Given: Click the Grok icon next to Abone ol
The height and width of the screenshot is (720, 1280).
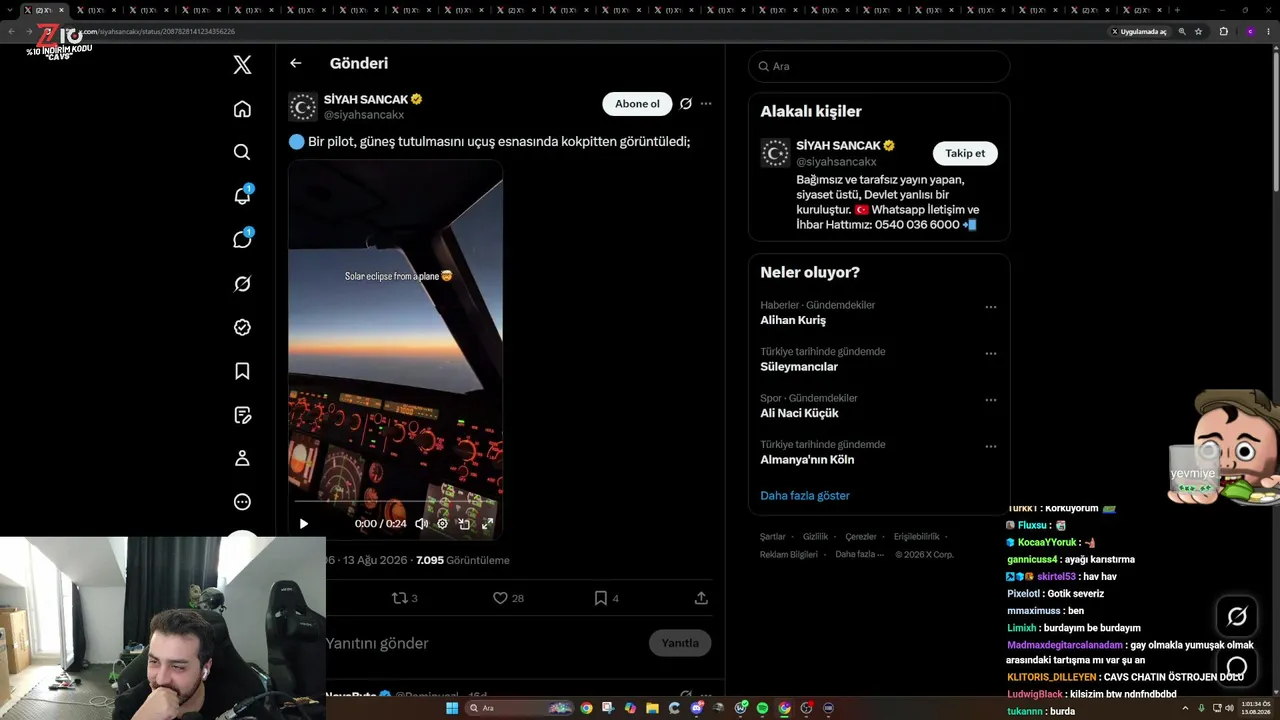Looking at the screenshot, I should coord(686,104).
